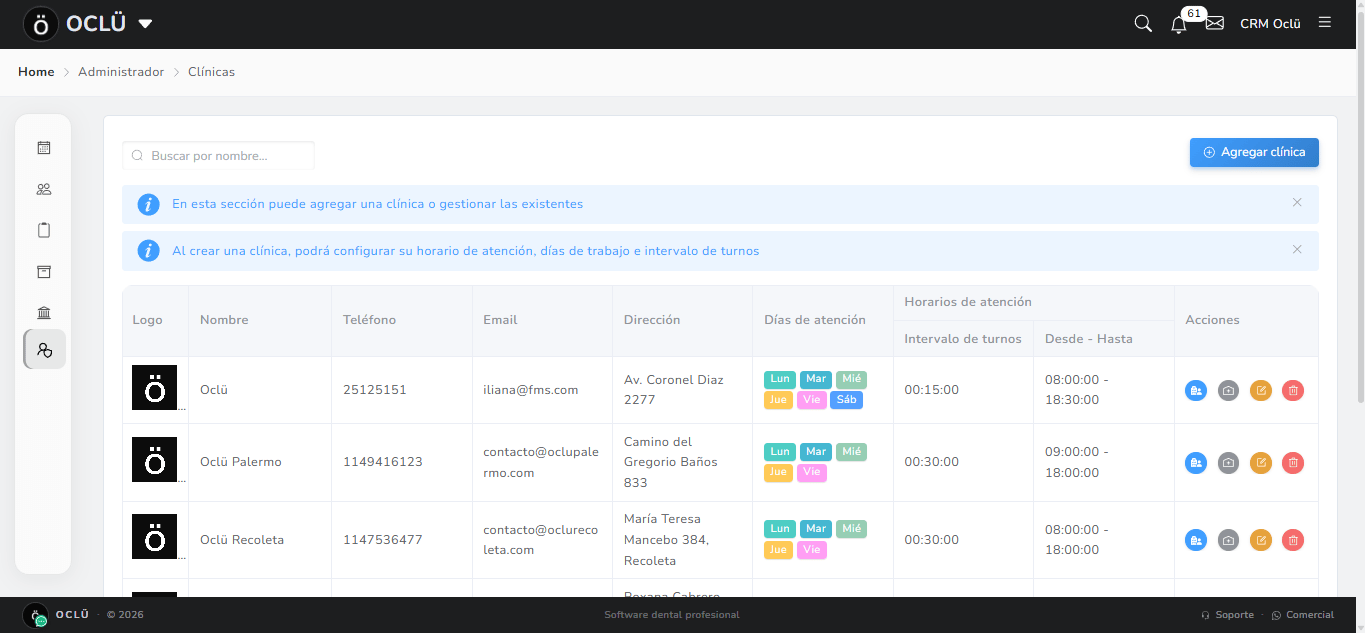
Task: Click the gray medical kit icon for Oclü row
Action: coord(1228,390)
